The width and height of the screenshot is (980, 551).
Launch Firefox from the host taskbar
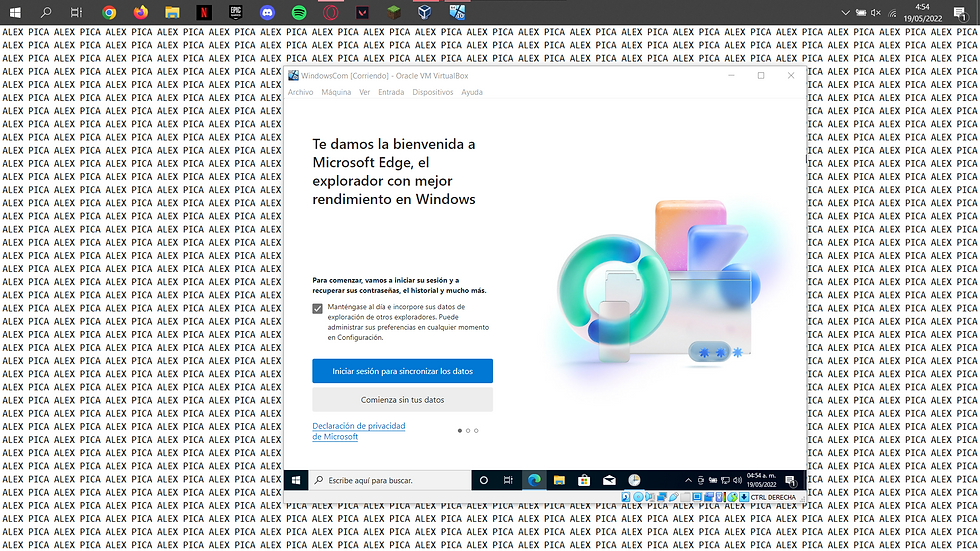tap(141, 12)
